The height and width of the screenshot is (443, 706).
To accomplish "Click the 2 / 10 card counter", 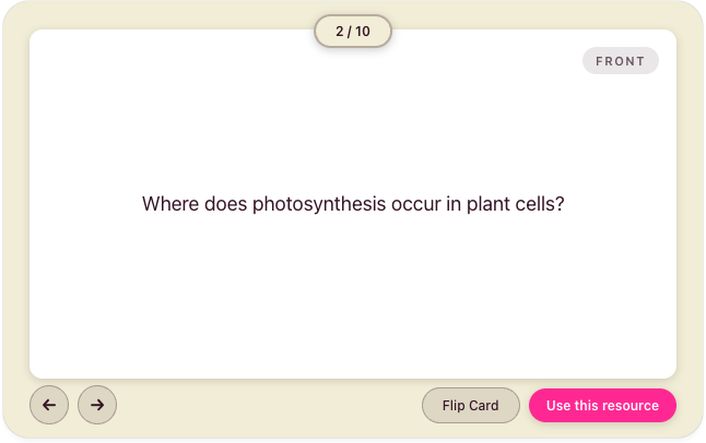I will tap(353, 31).
